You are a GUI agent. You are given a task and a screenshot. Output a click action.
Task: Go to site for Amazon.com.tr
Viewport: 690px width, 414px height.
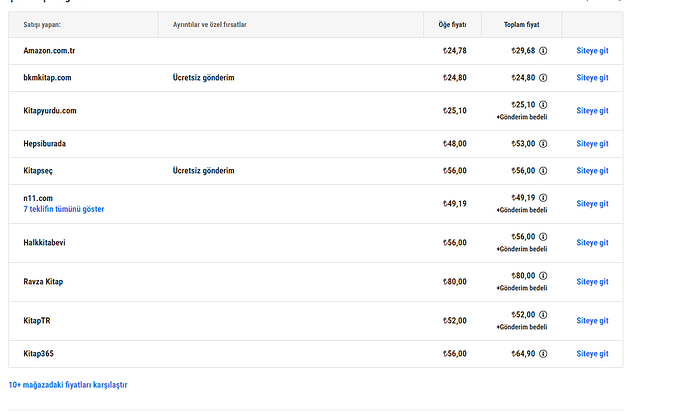592,51
